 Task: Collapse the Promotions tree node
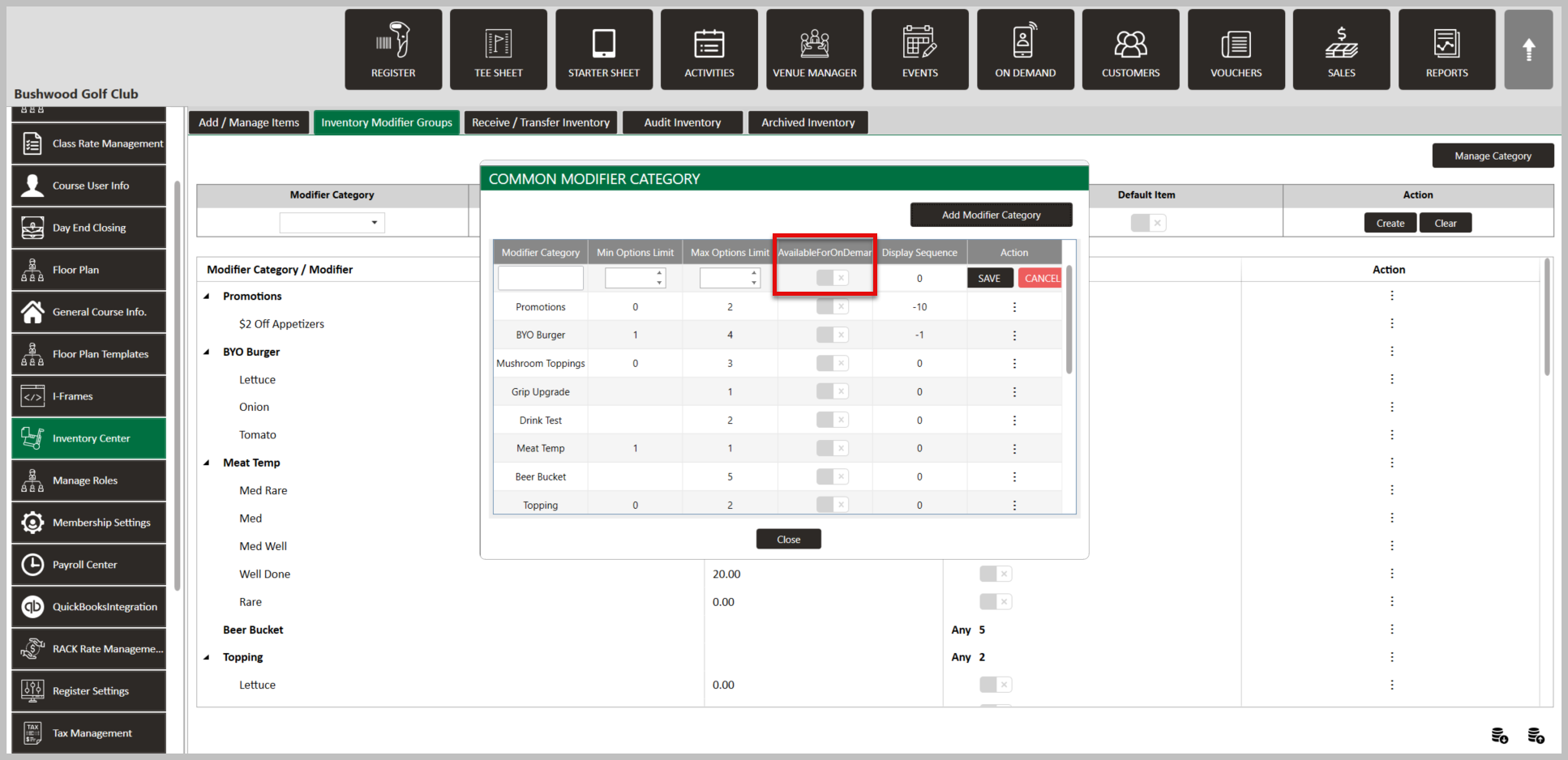207,297
